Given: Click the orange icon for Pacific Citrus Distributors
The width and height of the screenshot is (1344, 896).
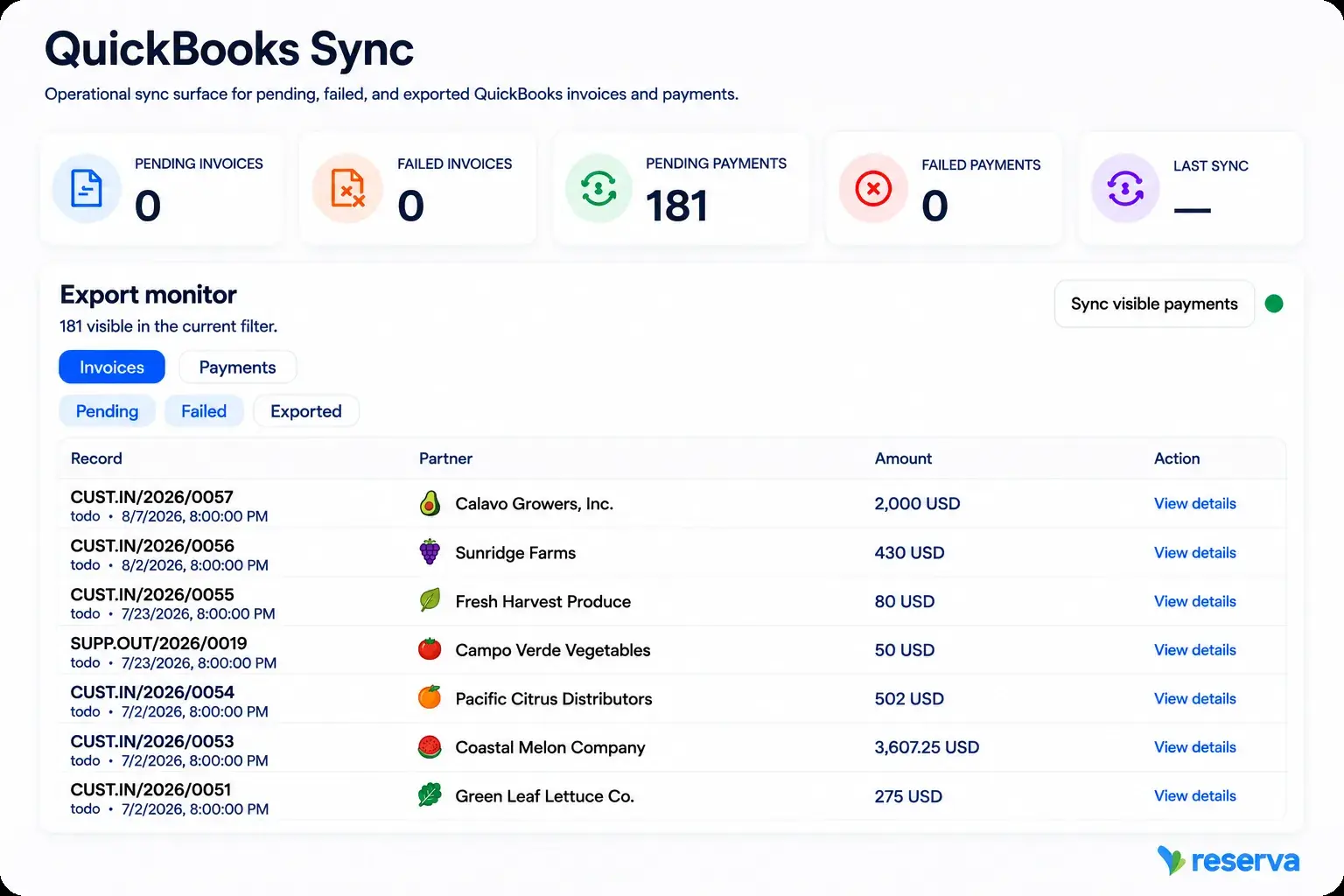Looking at the screenshot, I should pos(430,698).
